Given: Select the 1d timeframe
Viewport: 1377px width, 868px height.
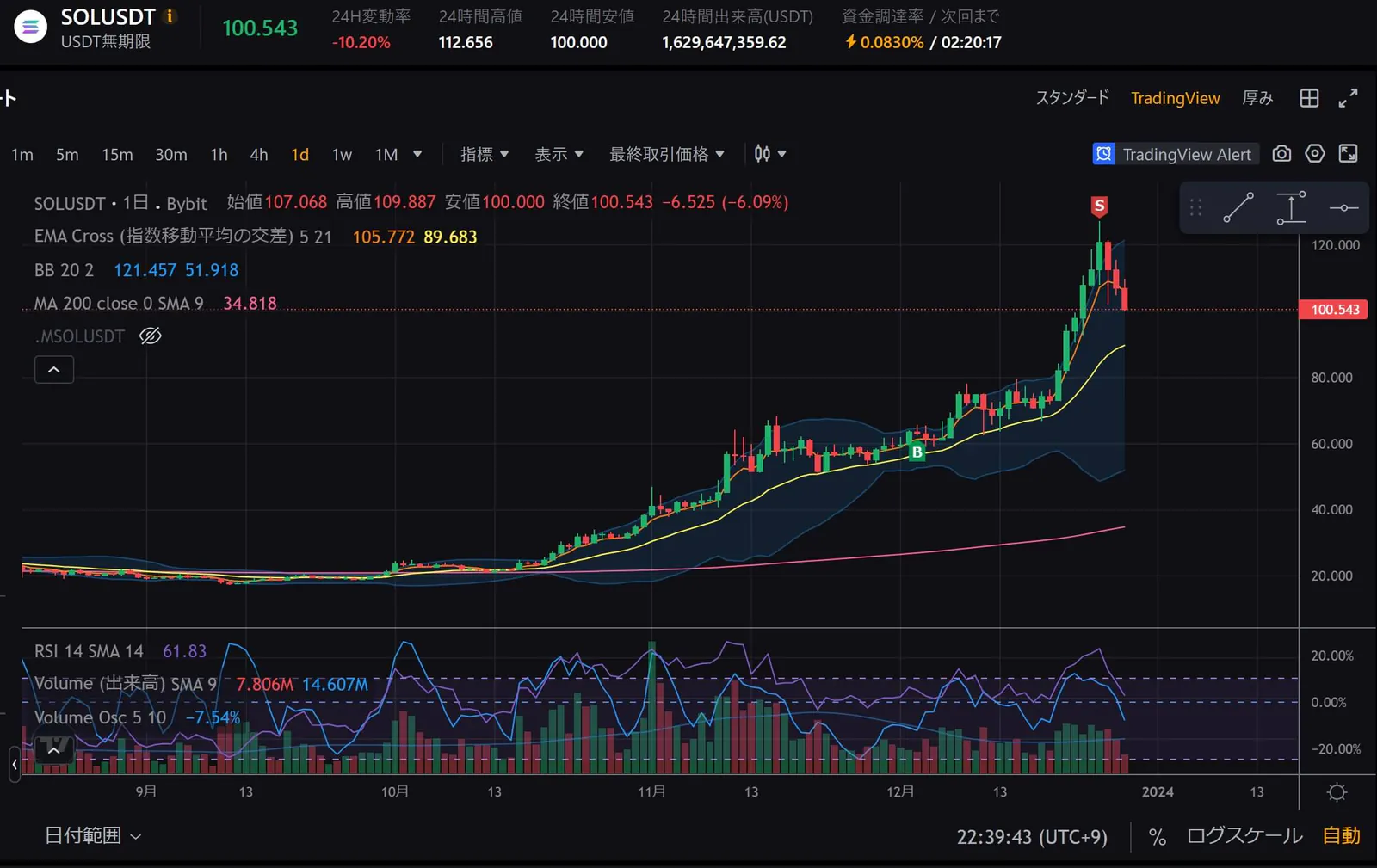Looking at the screenshot, I should pyautogui.click(x=299, y=155).
